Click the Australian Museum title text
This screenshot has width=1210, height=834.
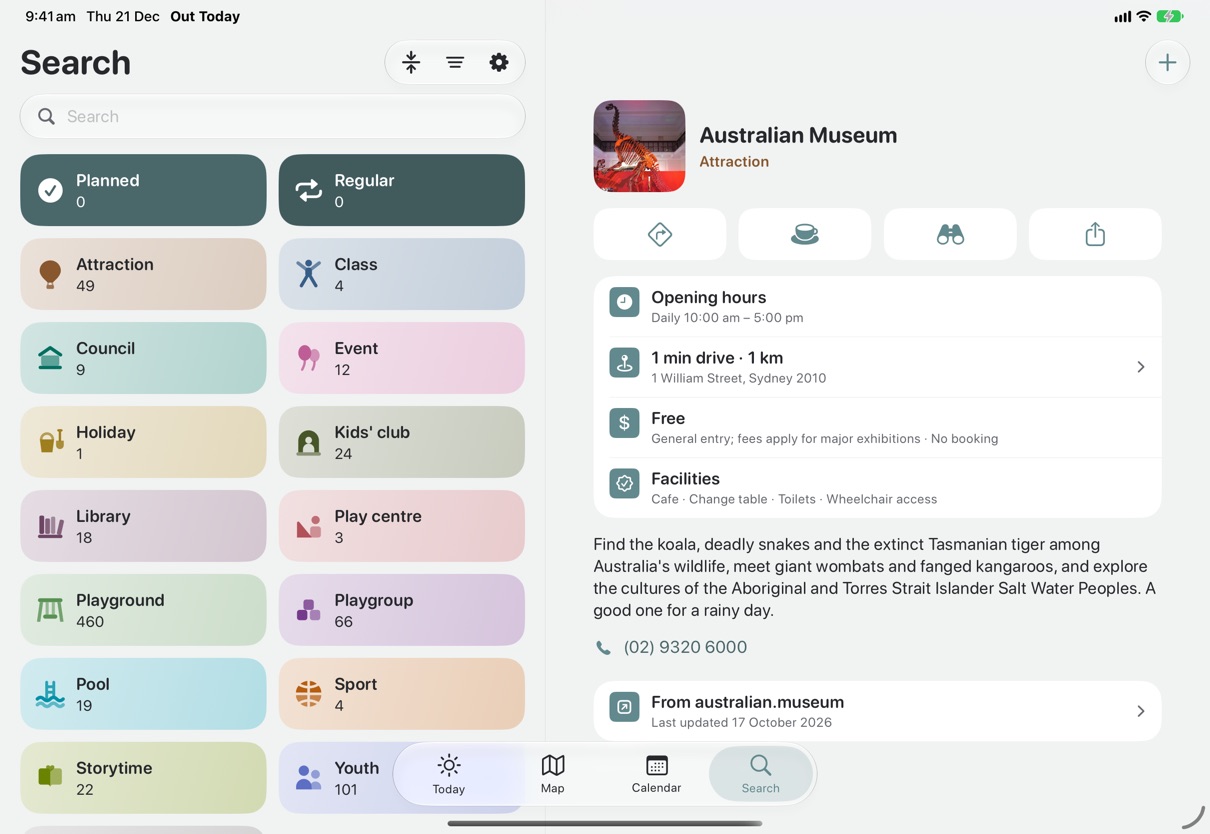798,135
